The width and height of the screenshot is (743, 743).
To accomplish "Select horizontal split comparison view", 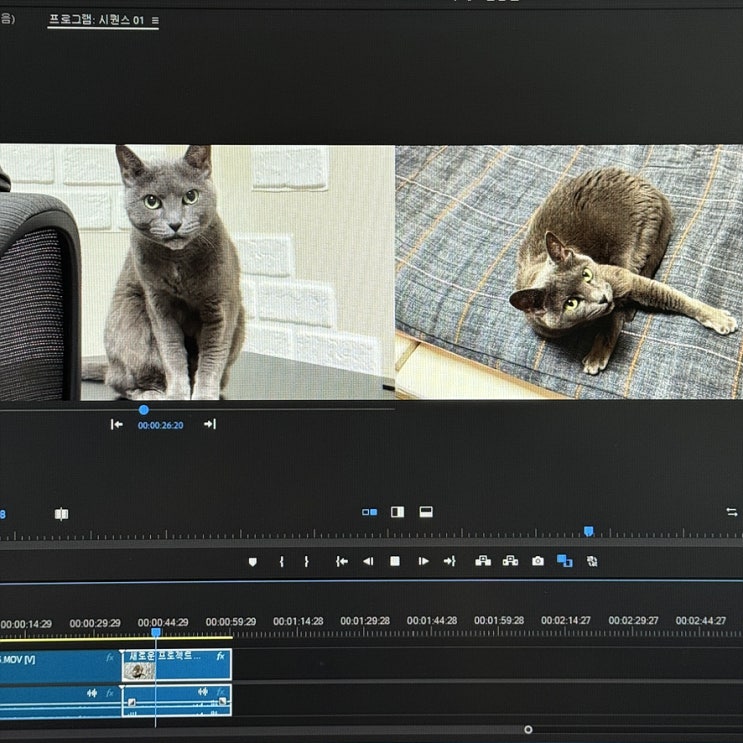I will pos(425,512).
